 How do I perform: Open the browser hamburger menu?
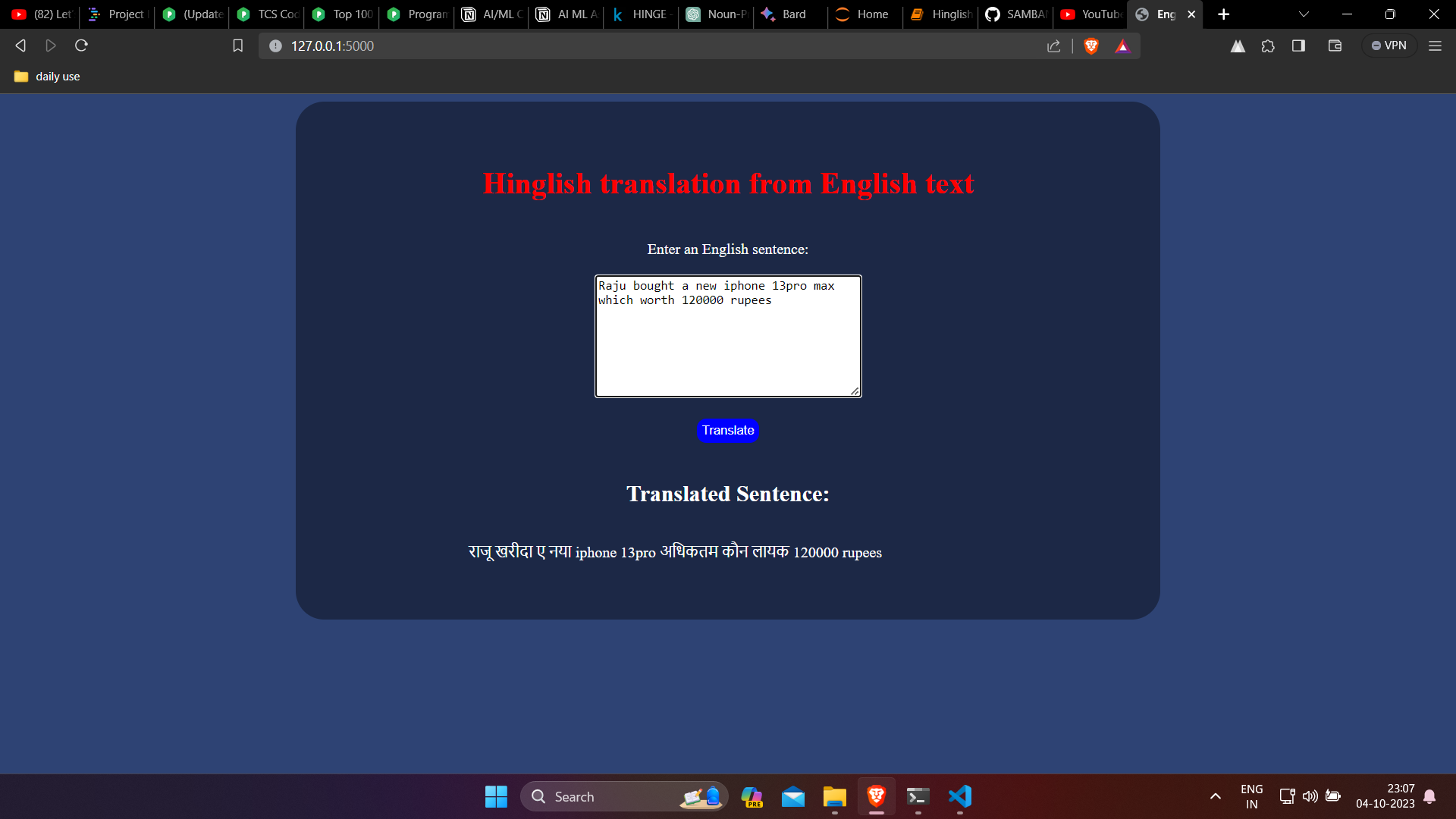(1436, 45)
